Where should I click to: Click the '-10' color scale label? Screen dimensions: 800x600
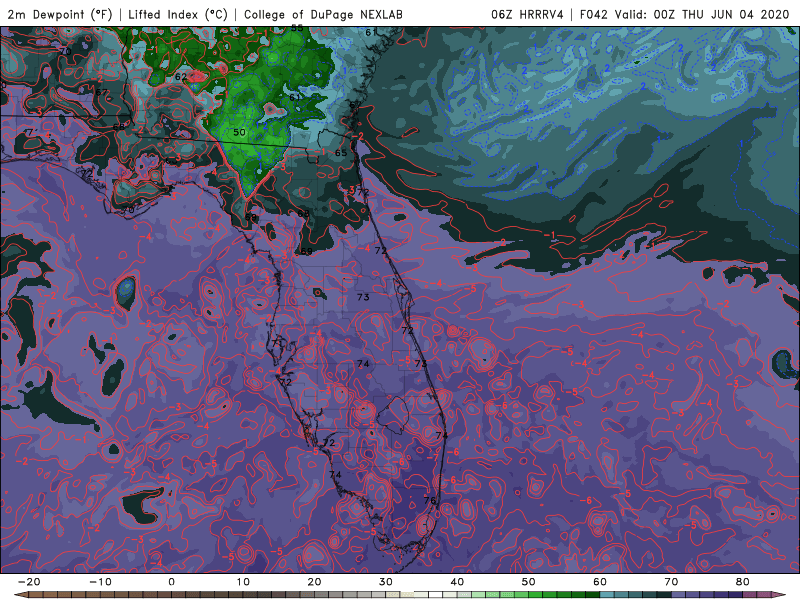(x=100, y=582)
